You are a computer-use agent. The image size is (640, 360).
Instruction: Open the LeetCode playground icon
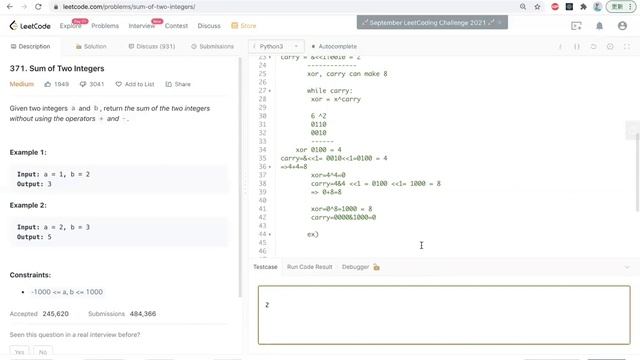coord(576,26)
